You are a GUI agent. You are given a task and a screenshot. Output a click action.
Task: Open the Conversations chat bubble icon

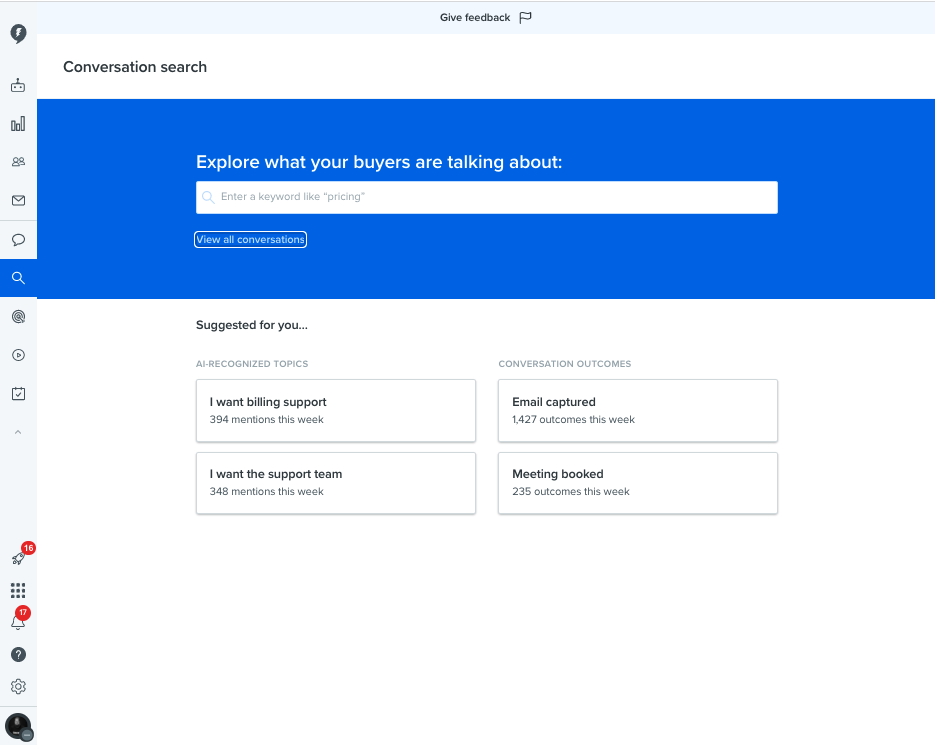pyautogui.click(x=18, y=240)
